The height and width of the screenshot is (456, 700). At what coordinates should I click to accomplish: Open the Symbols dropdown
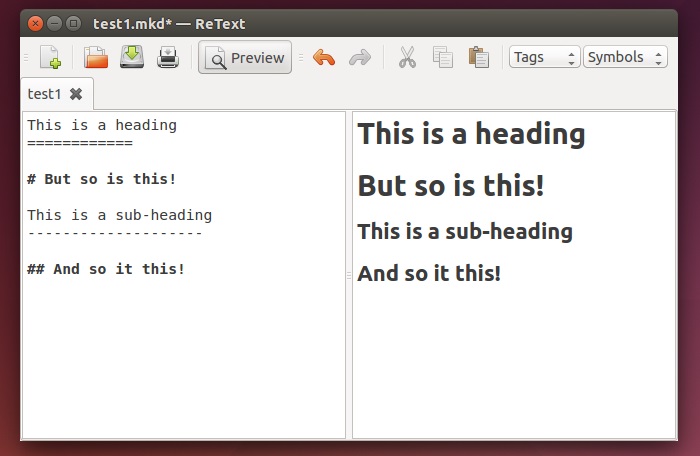[x=625, y=57]
